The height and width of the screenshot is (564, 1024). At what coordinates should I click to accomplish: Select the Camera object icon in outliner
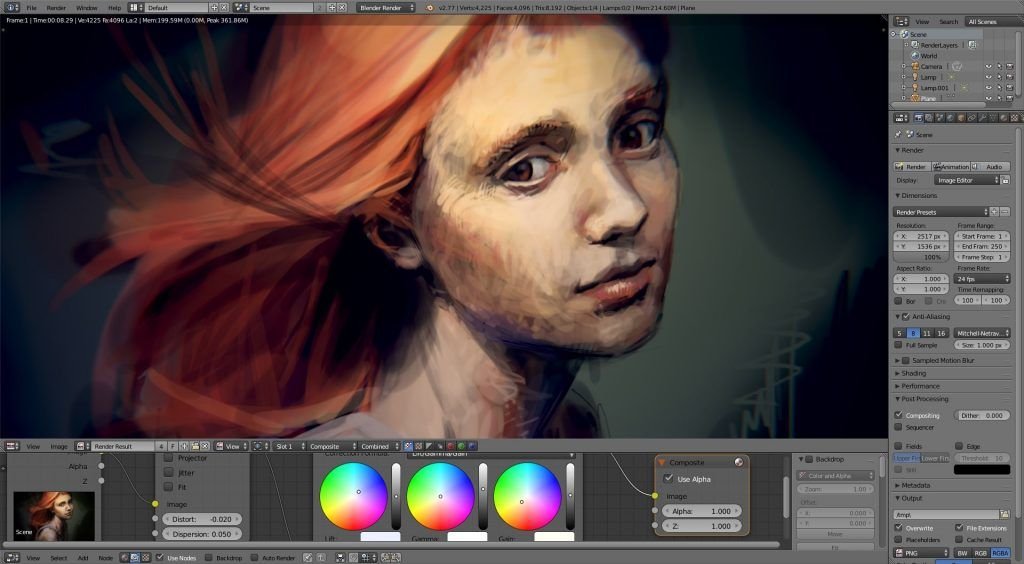pyautogui.click(x=914, y=67)
